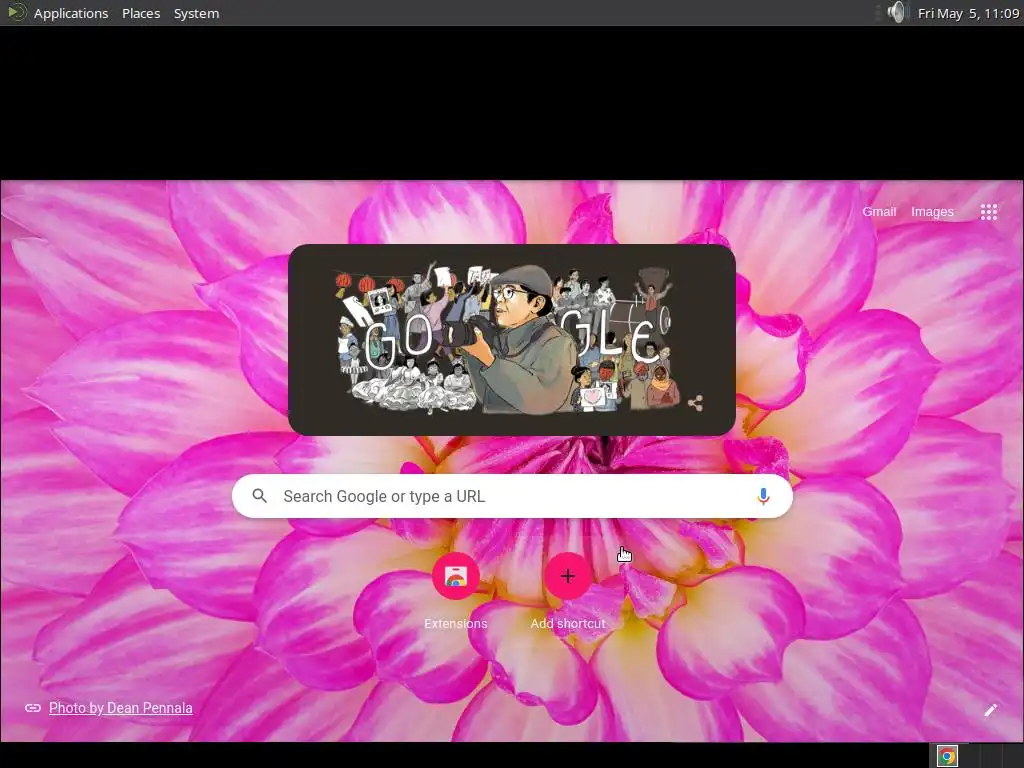Open the Photo by Dean Pennala link
The image size is (1024, 768).
121,708
